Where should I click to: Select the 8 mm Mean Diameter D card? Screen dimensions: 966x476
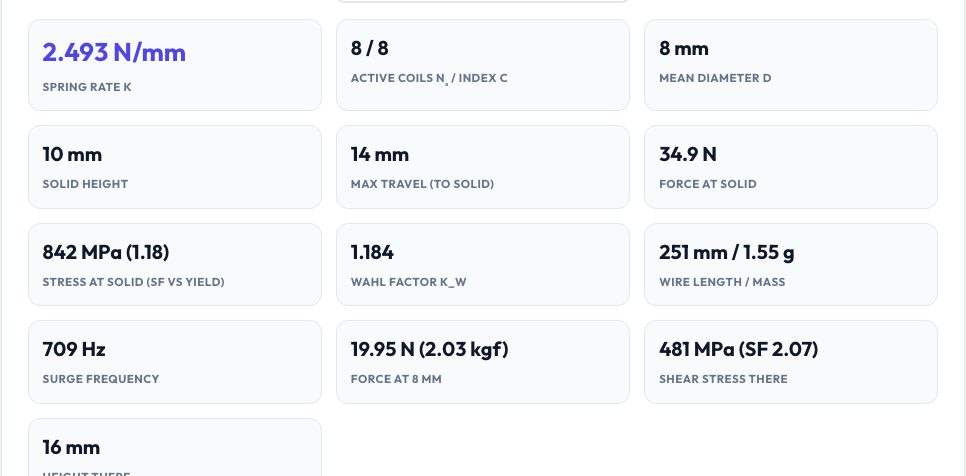(x=791, y=65)
